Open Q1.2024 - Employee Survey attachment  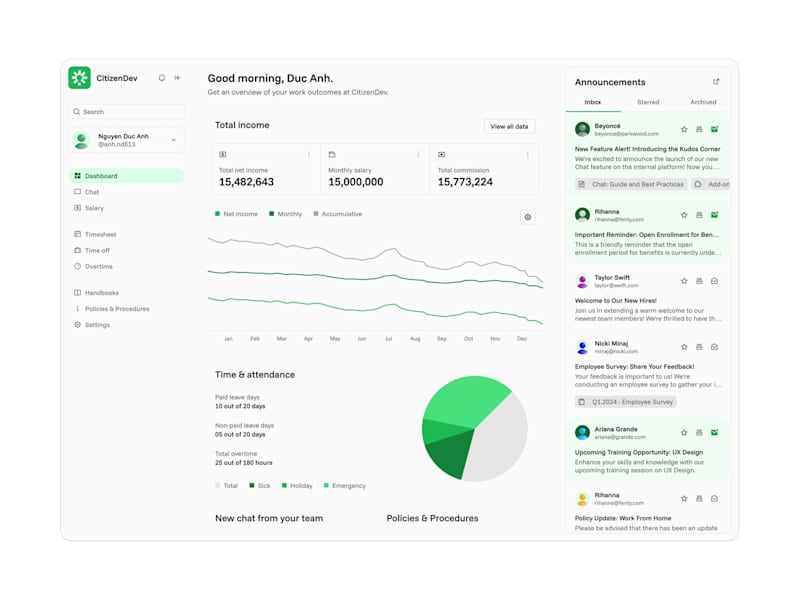[x=626, y=402]
